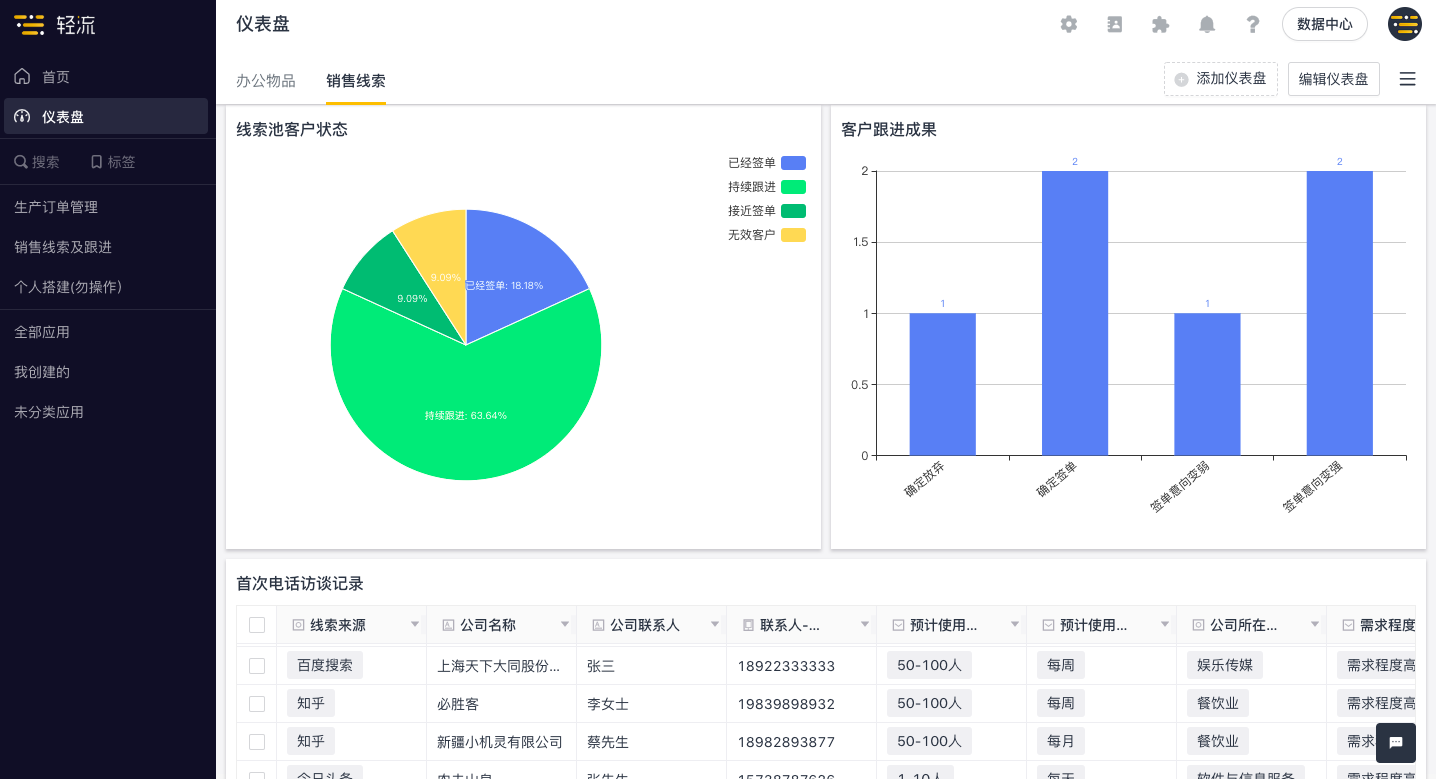
Task: Click the plugin puzzle-piece icon
Action: point(1160,24)
